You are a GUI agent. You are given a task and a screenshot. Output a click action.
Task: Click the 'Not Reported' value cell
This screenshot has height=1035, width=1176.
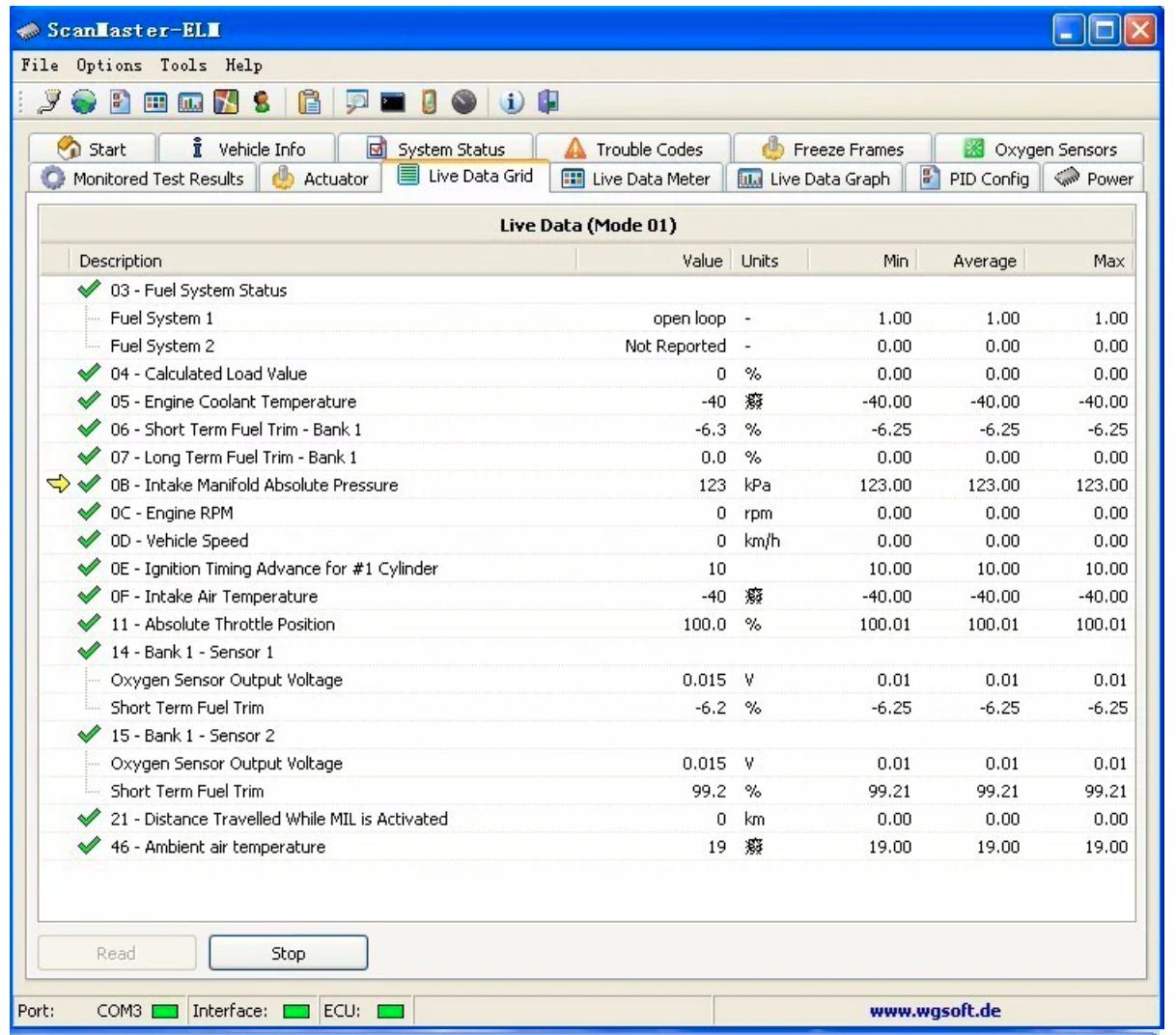(x=675, y=346)
